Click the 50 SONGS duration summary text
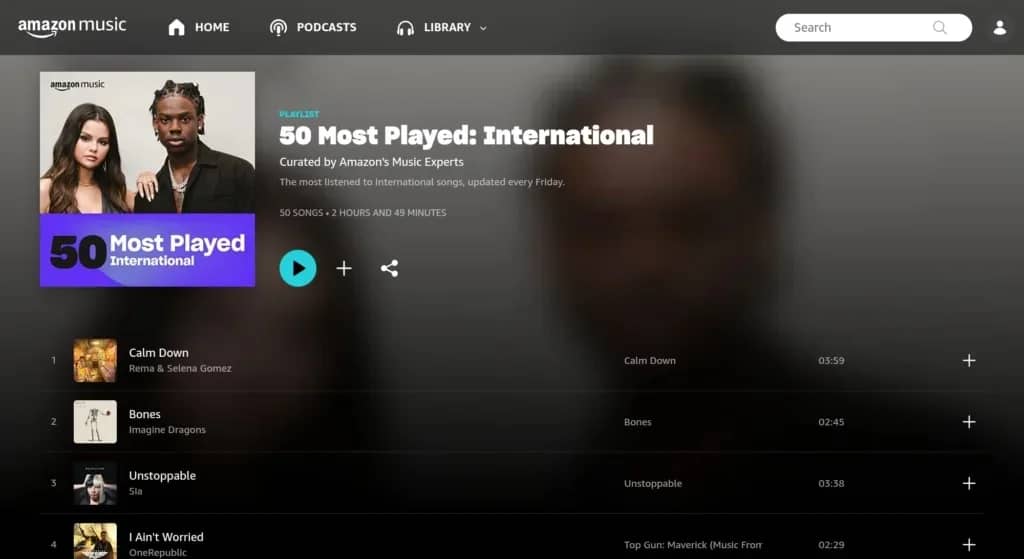Screen dimensions: 1024x559 coord(363,213)
